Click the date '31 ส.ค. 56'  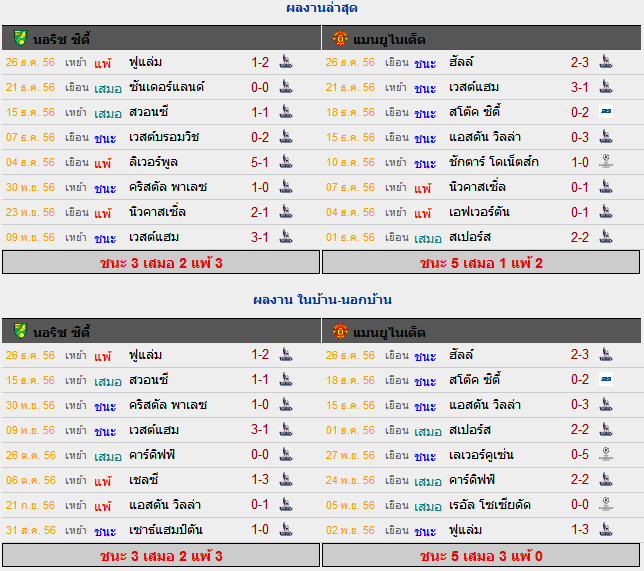point(30,530)
